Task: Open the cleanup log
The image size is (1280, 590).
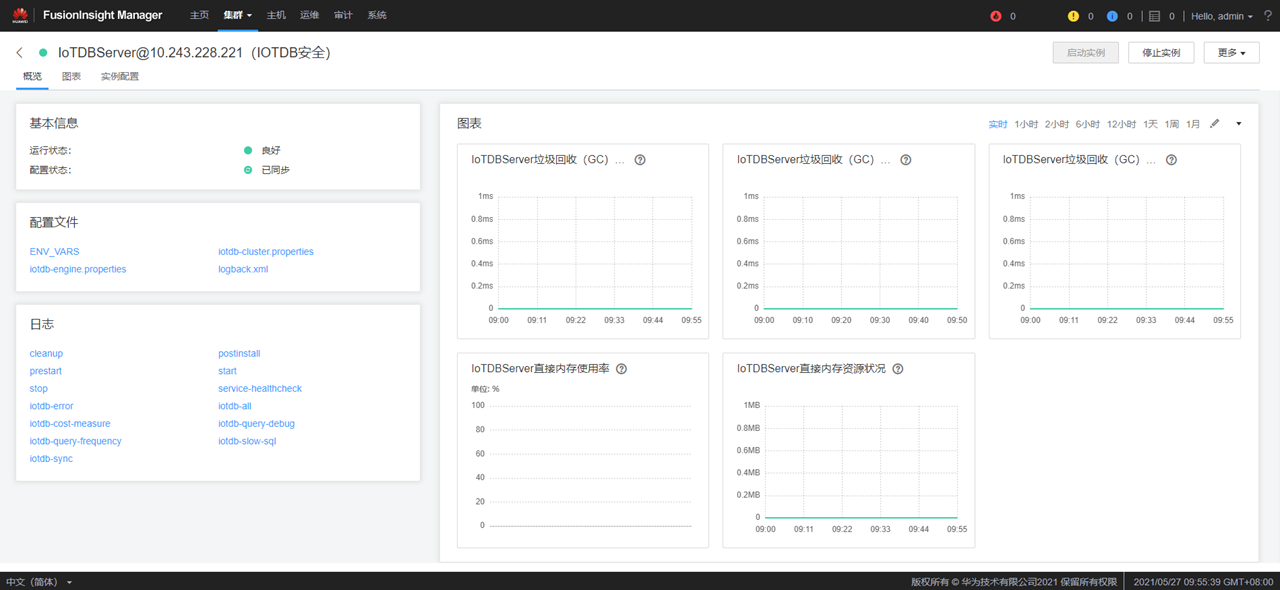Action: coord(46,354)
